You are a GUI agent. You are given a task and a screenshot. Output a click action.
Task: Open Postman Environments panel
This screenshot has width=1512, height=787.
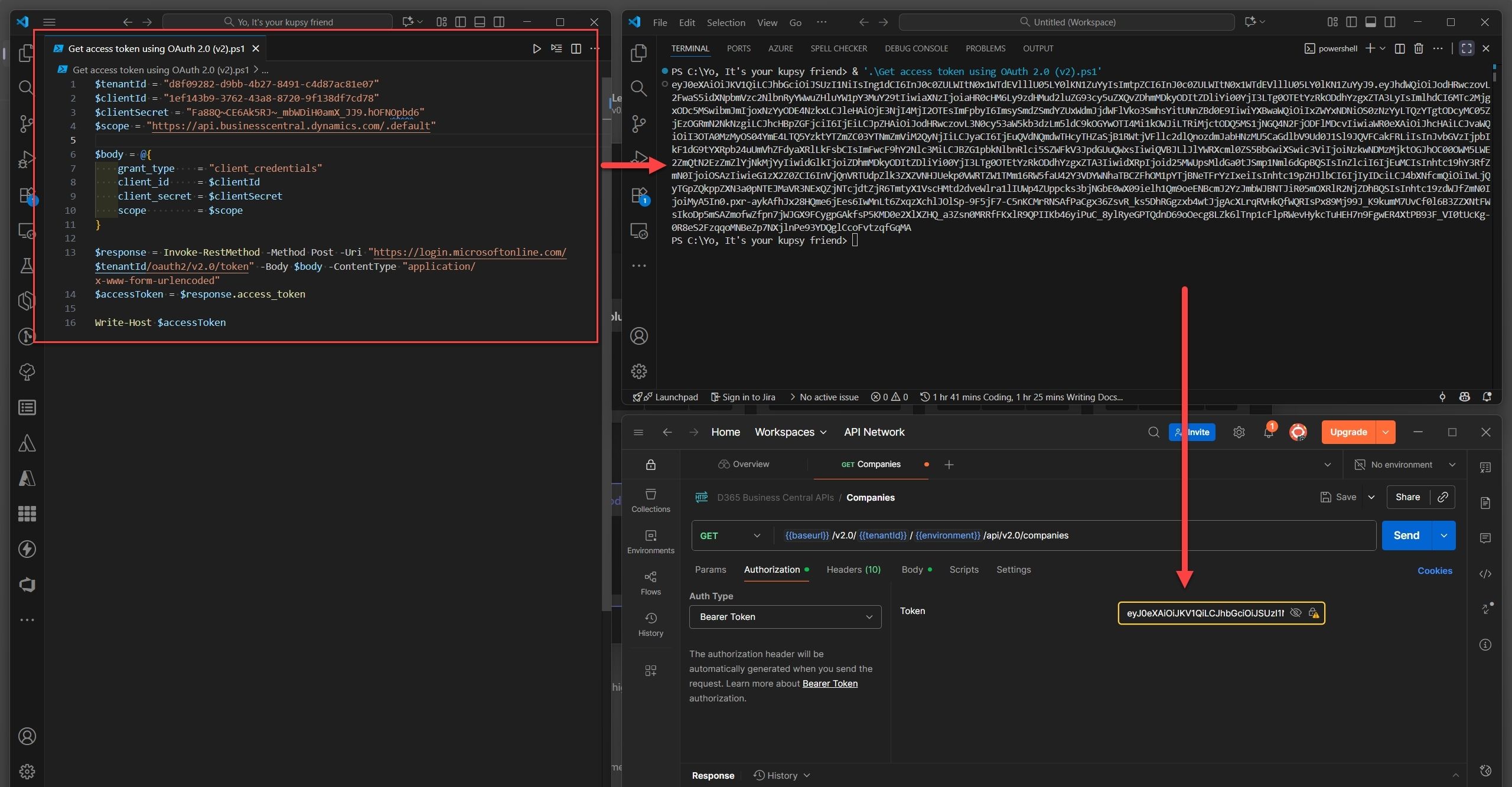tap(650, 541)
